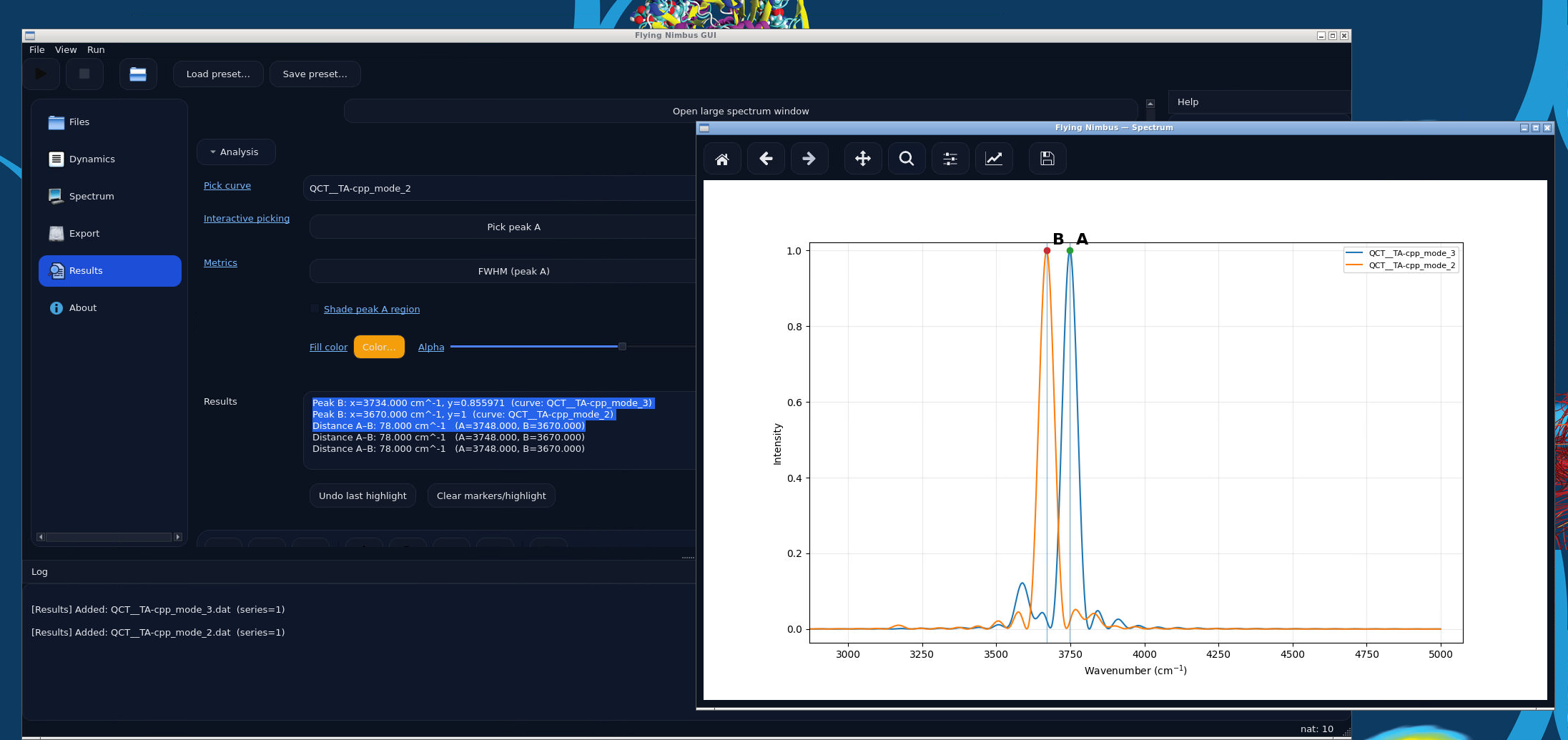This screenshot has height=740, width=1568.
Task: Open the Run menu
Action: pyautogui.click(x=96, y=49)
